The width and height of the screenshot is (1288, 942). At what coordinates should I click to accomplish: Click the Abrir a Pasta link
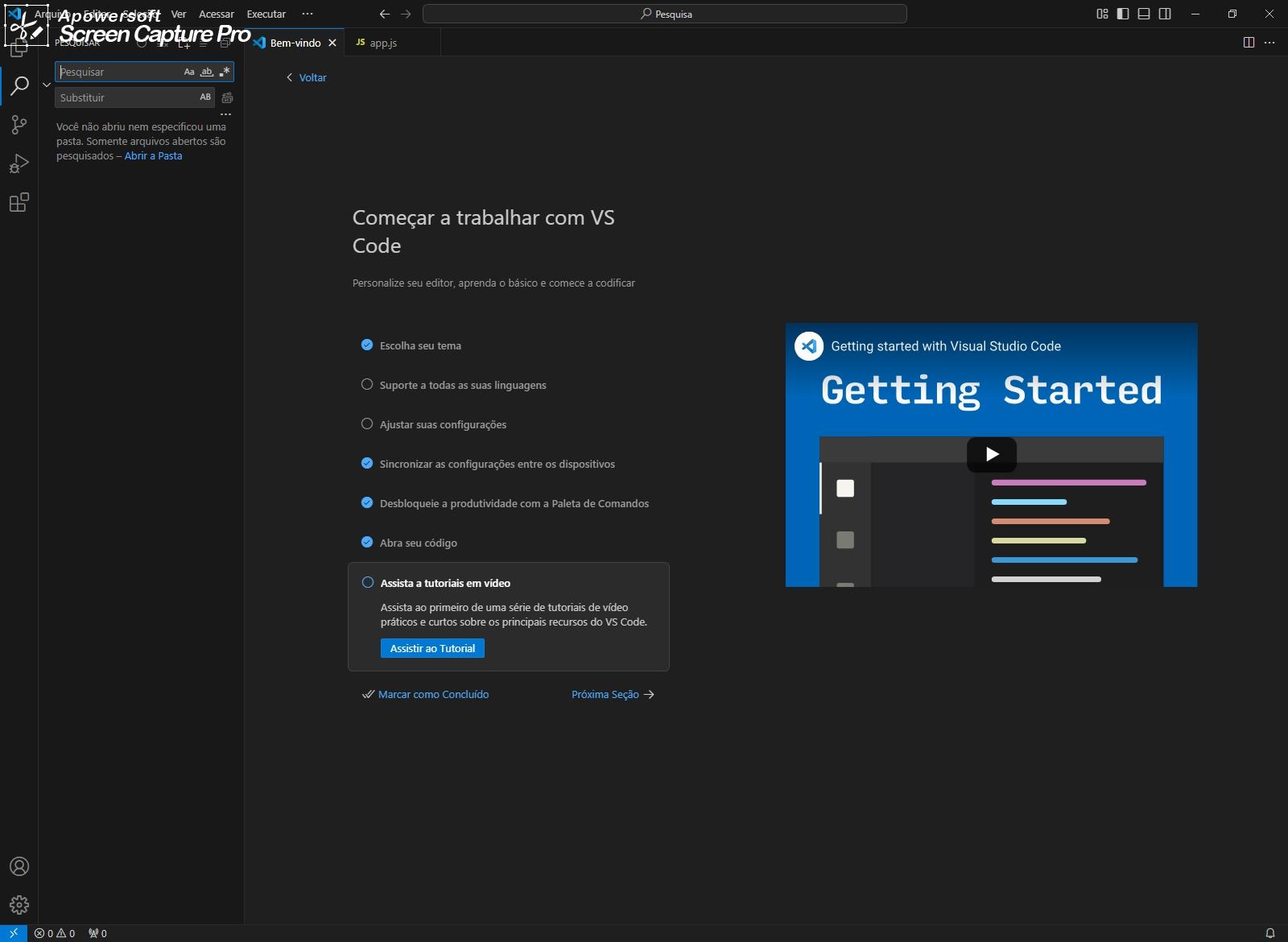click(x=153, y=155)
